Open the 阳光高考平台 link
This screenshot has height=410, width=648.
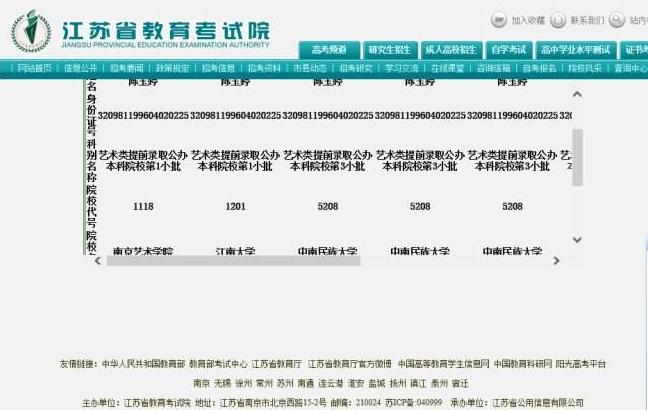pos(581,364)
